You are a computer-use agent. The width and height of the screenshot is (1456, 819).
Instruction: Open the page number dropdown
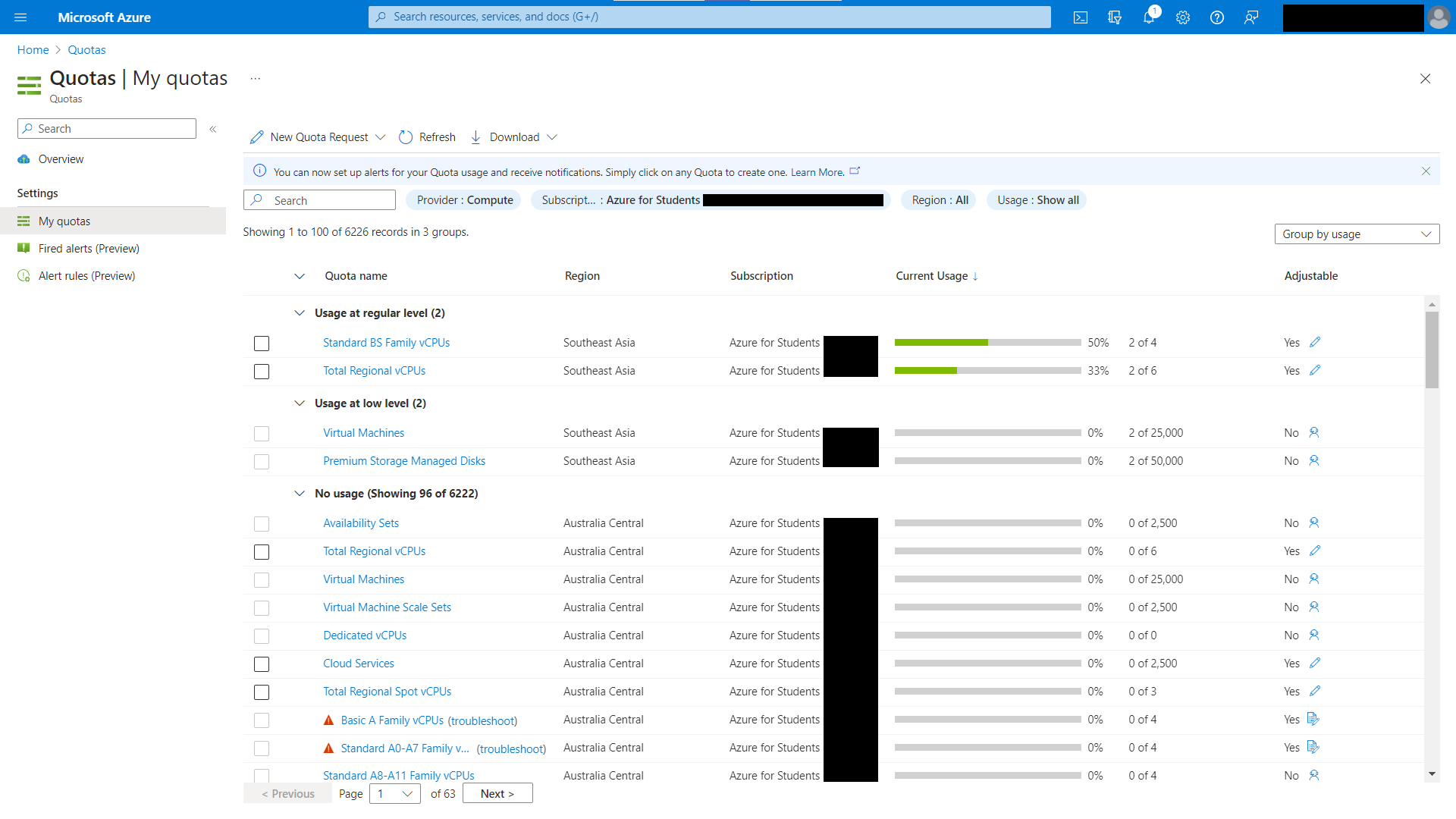click(395, 794)
